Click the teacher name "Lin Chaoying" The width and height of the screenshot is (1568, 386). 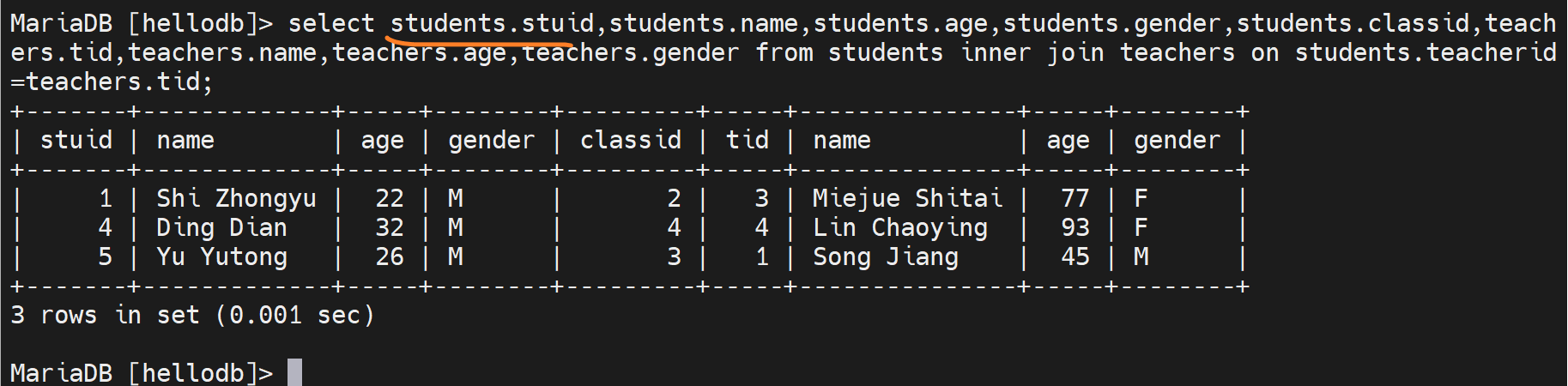coord(900,227)
